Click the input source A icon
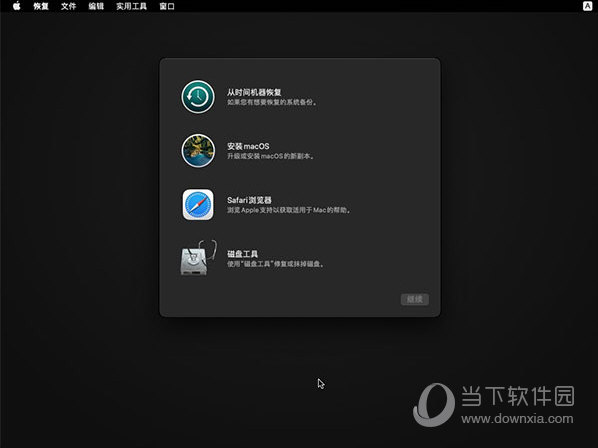Screen dimensions: 598x448 pyautogui.click(x=588, y=6)
